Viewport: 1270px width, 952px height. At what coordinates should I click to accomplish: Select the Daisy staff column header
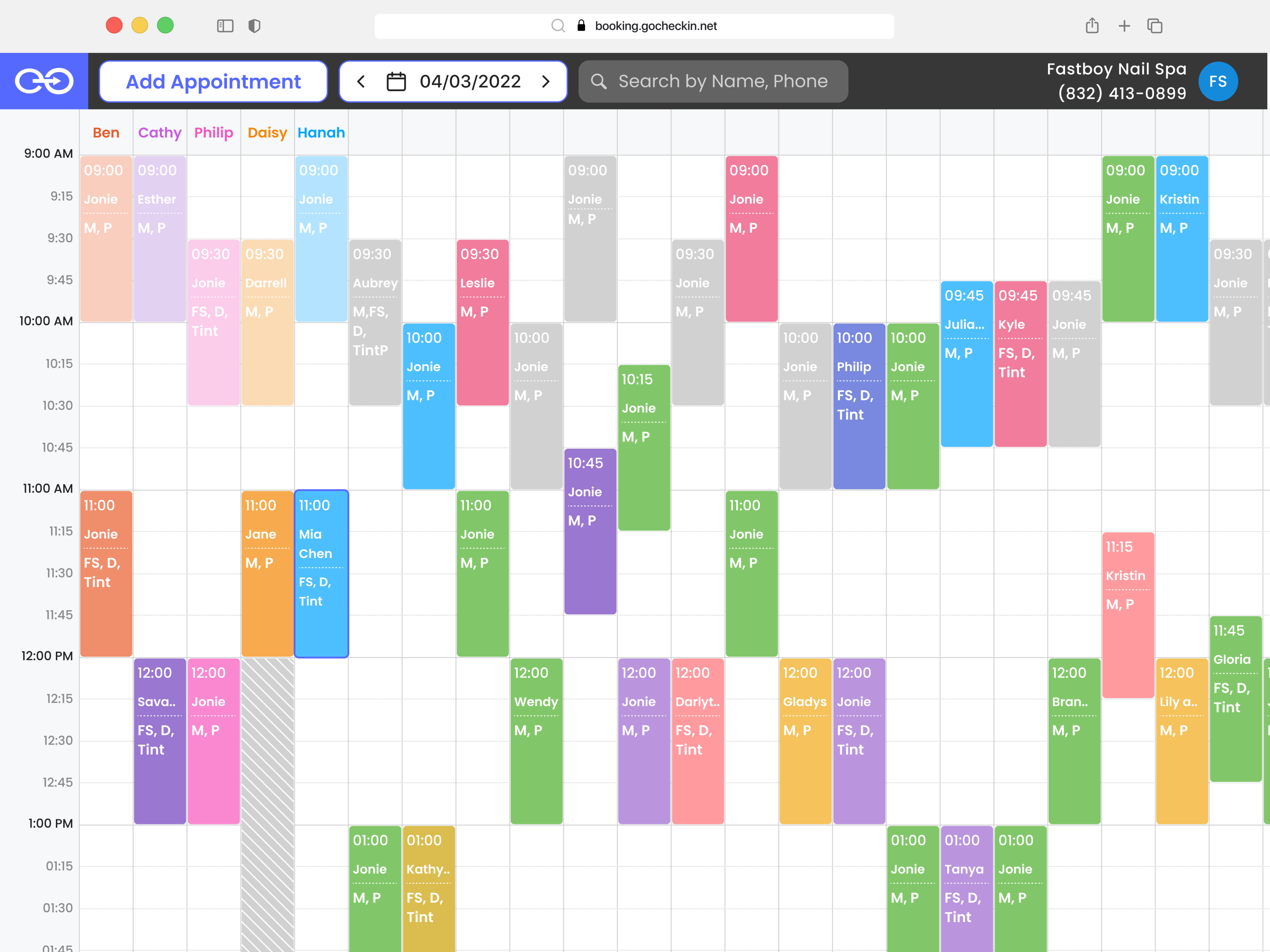[268, 133]
